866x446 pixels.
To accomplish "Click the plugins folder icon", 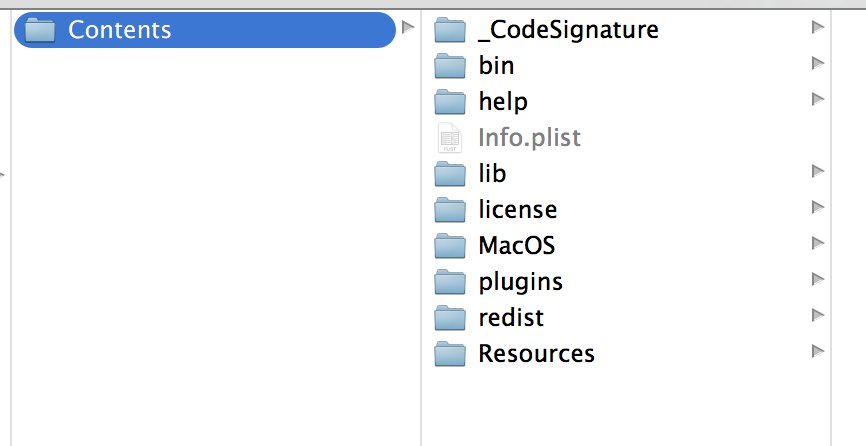I will [x=451, y=282].
